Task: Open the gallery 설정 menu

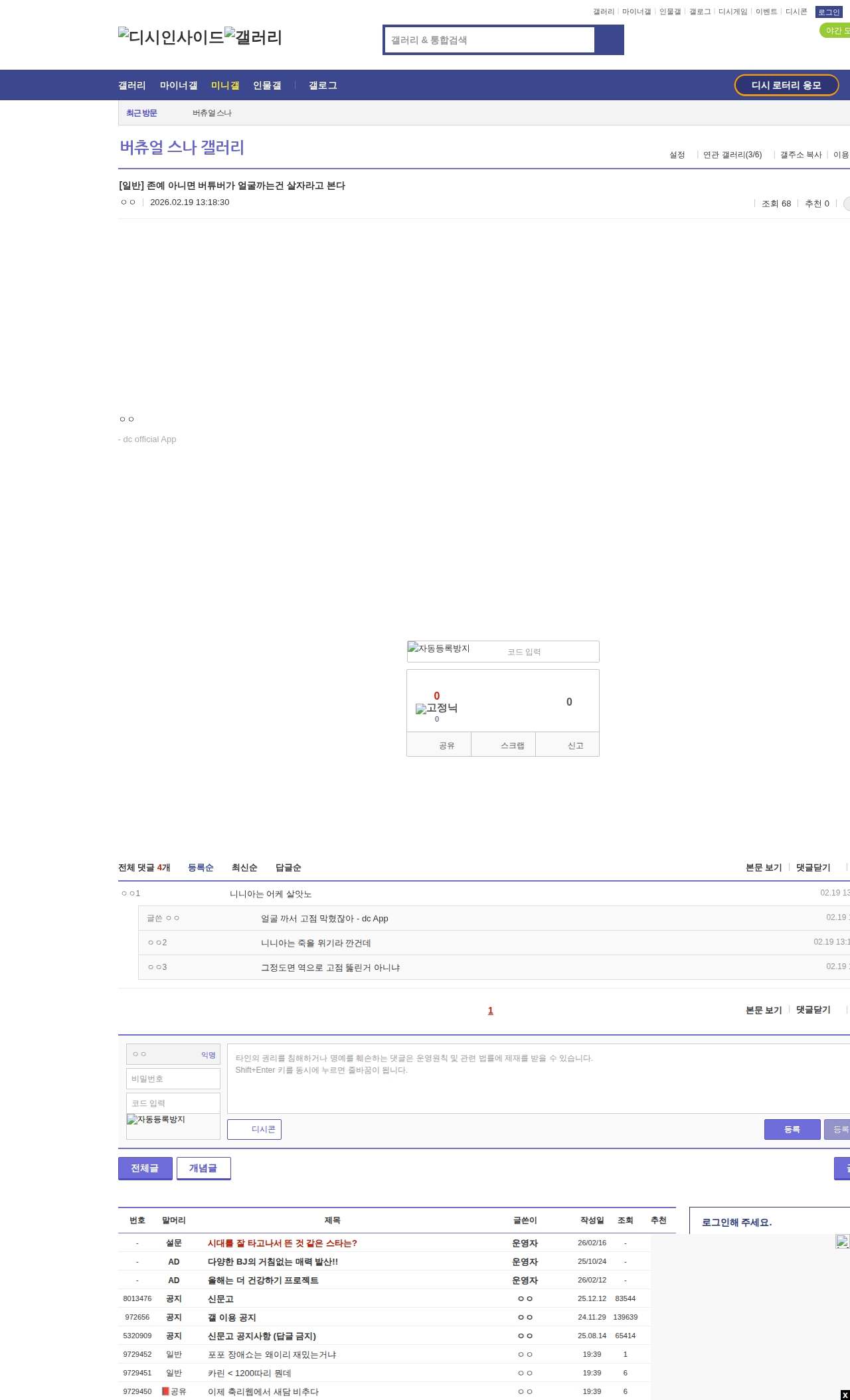Action: coord(677,155)
